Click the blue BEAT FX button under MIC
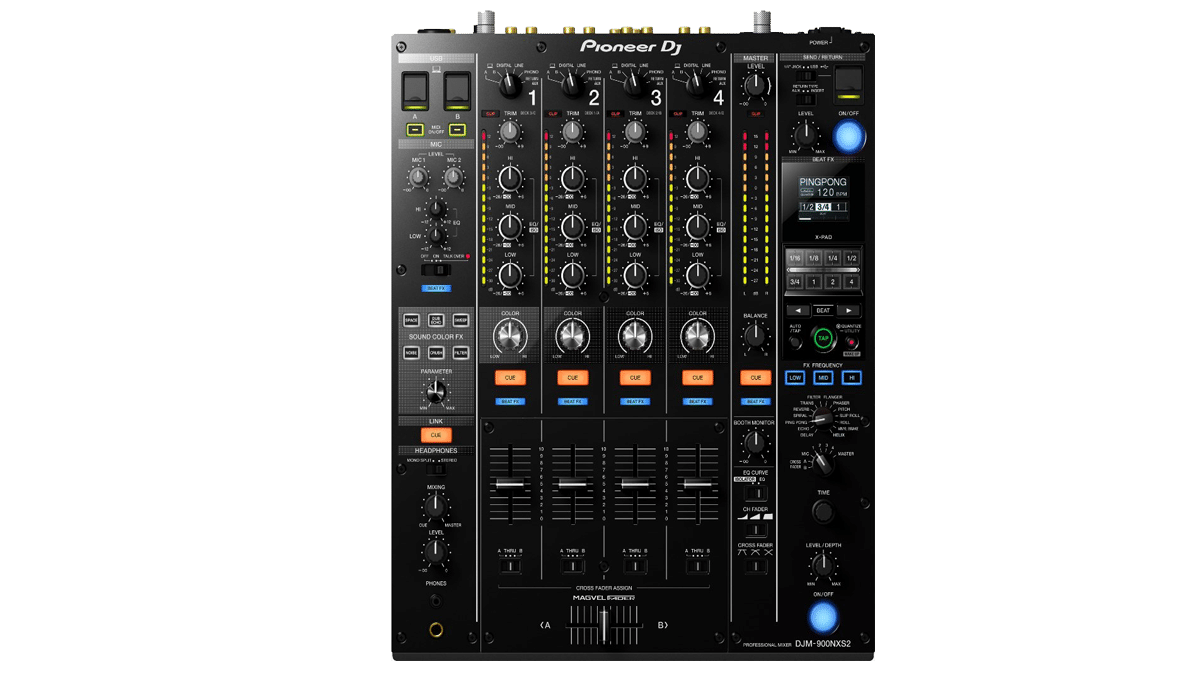Screen dimensions: 1200x675 436,288
